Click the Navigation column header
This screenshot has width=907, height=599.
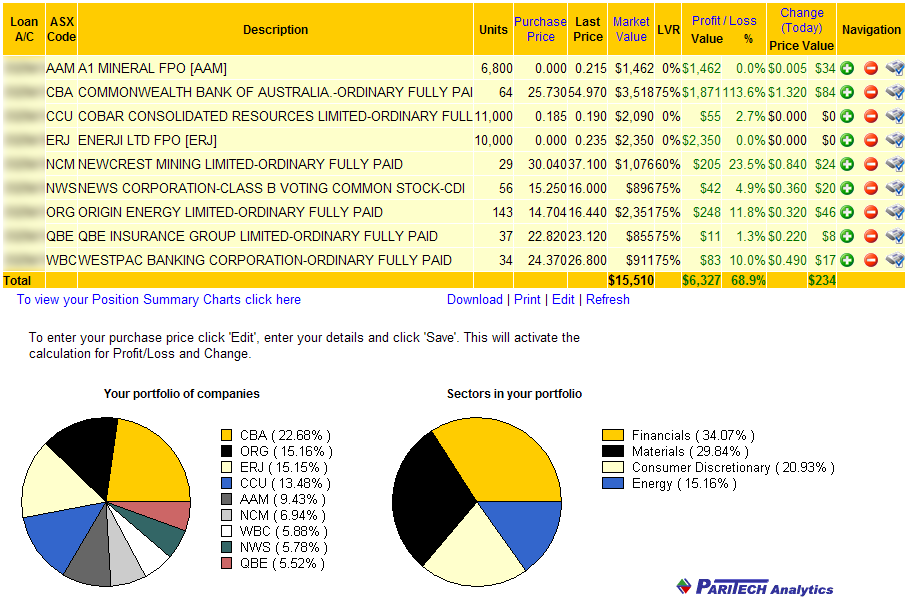pyautogui.click(x=871, y=29)
